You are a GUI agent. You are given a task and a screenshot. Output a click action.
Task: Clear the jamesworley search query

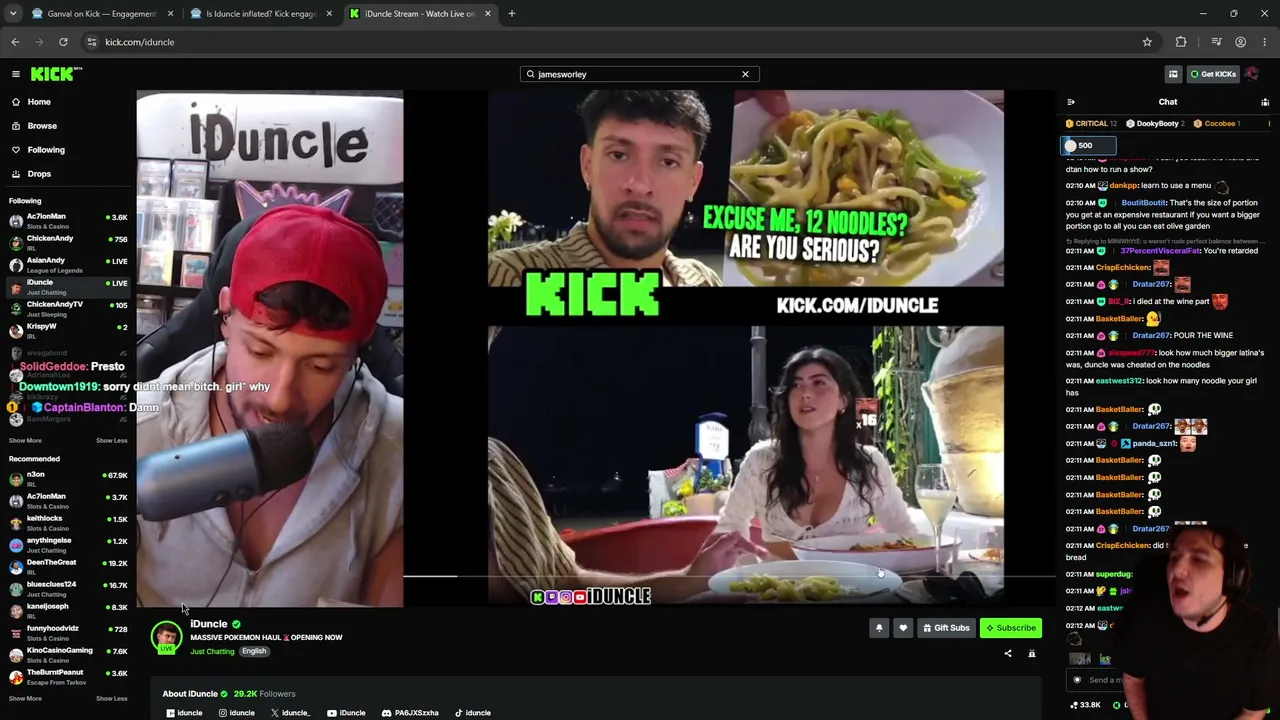pyautogui.click(x=745, y=74)
